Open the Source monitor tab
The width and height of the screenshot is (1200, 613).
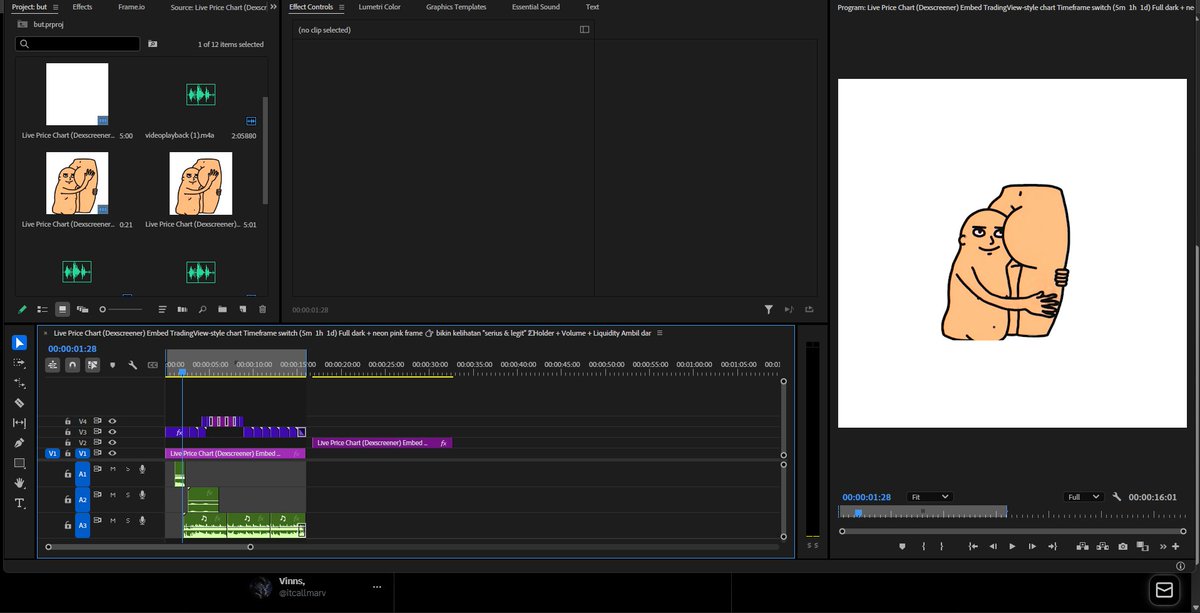[x=218, y=7]
